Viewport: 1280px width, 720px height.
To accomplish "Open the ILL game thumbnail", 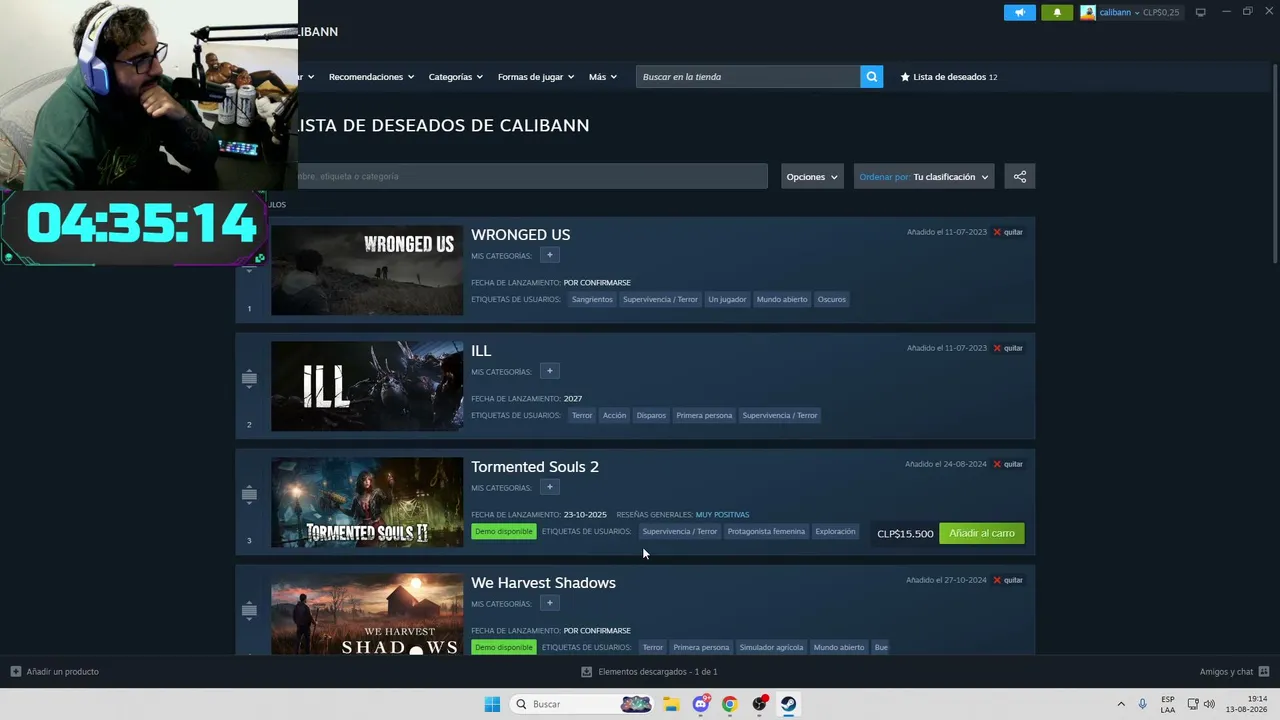I will pos(367,386).
